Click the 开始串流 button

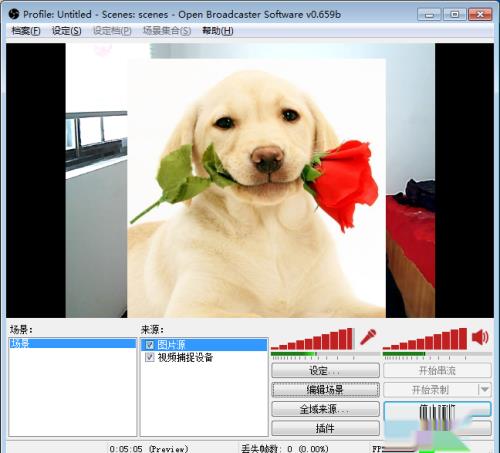(437, 370)
